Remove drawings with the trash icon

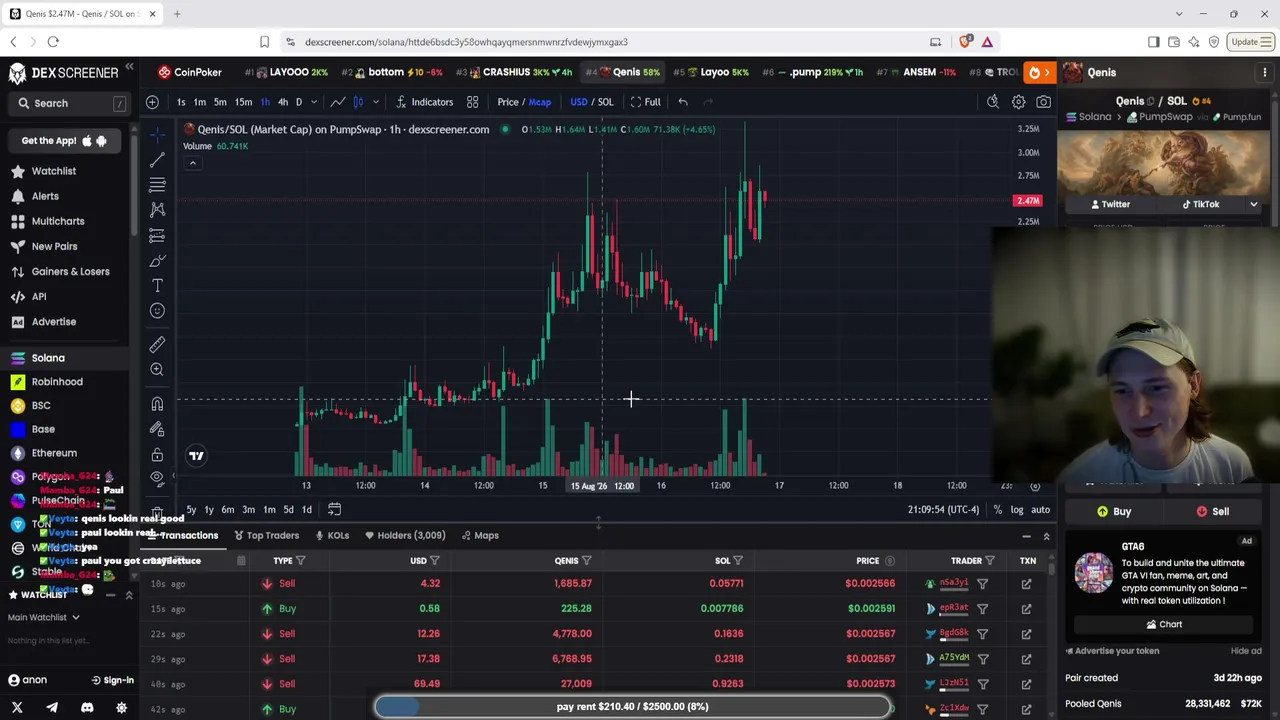157,512
